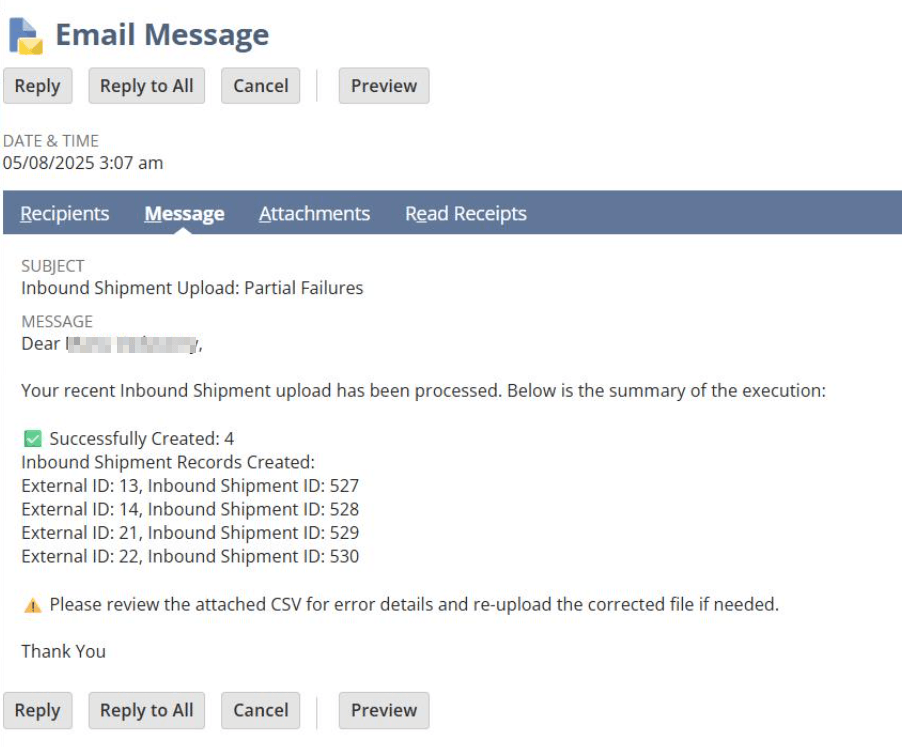Image resolution: width=902 pixels, height=747 pixels.
Task: Click Reply beneath the Thank You line
Action: (x=38, y=710)
